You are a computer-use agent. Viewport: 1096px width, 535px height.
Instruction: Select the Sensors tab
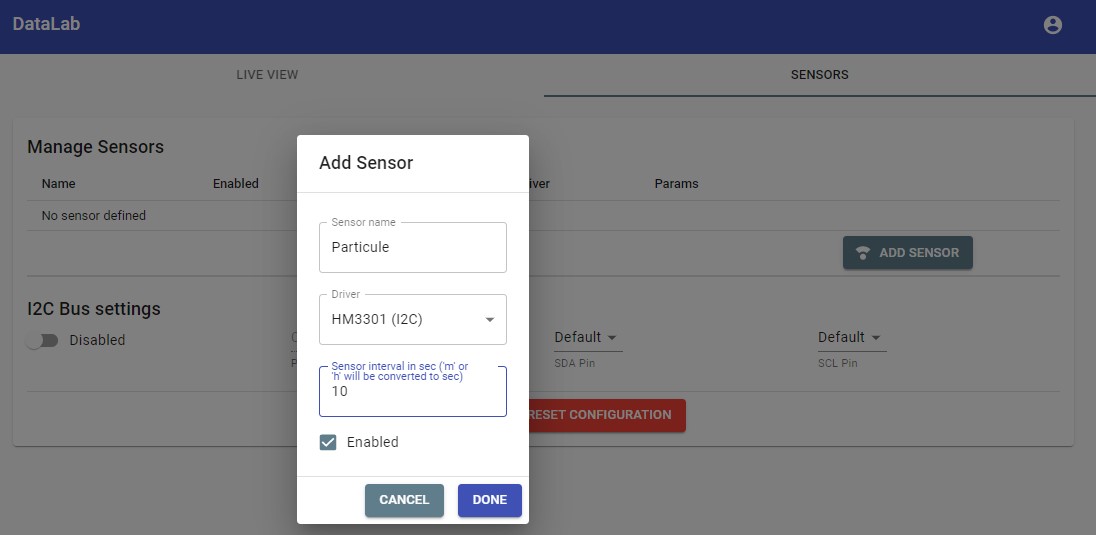(x=819, y=75)
